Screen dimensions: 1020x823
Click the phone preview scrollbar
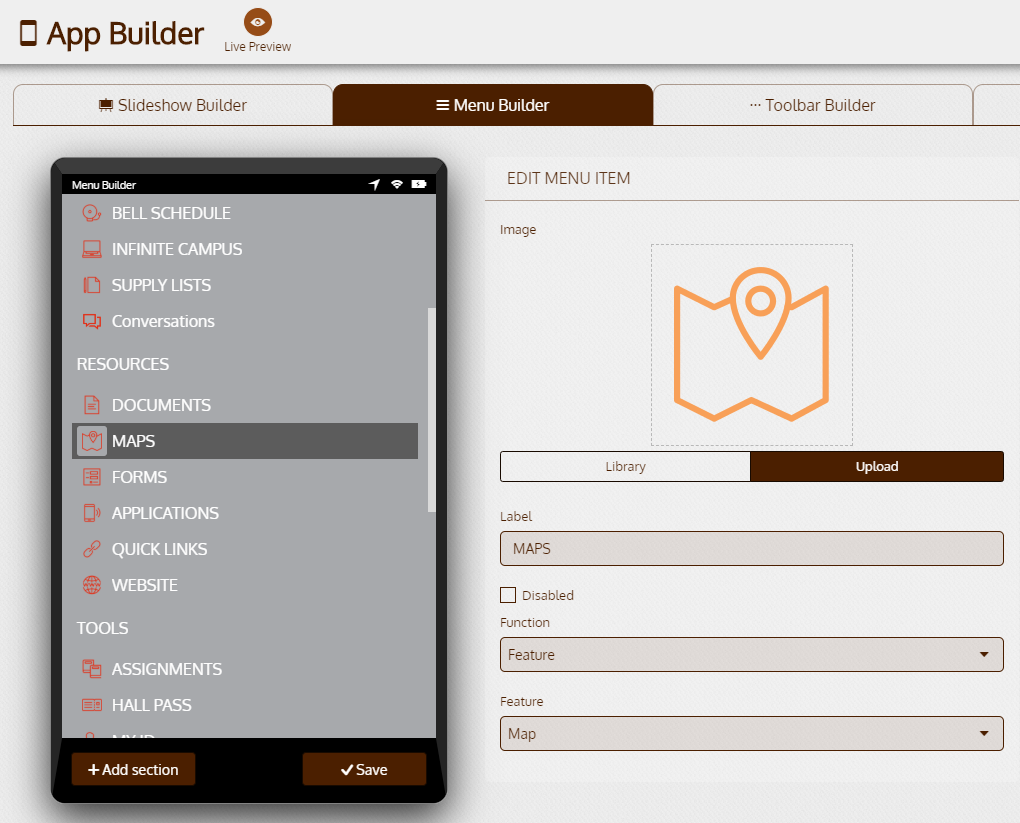(x=431, y=410)
